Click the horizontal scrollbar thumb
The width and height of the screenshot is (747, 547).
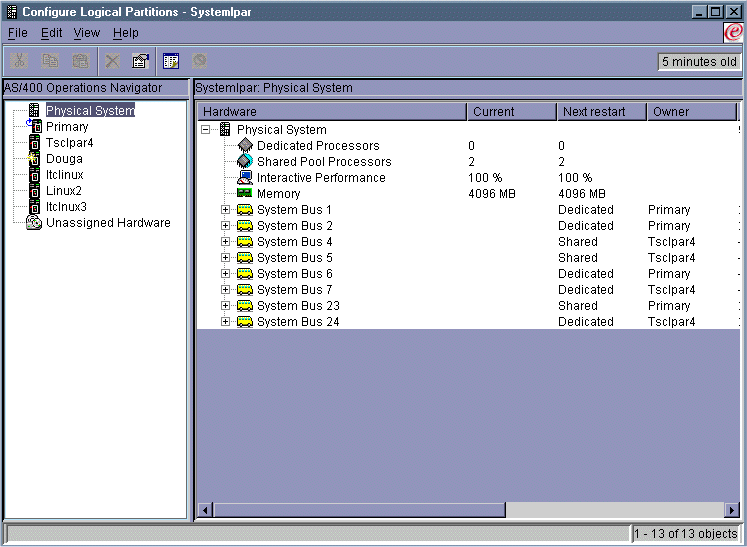[x=359, y=510]
